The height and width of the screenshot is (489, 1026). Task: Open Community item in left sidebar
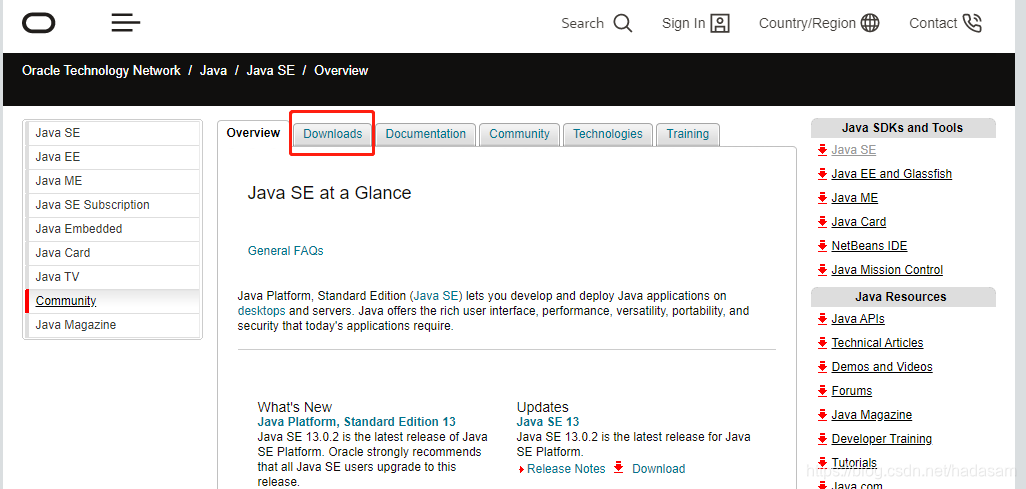click(113, 301)
